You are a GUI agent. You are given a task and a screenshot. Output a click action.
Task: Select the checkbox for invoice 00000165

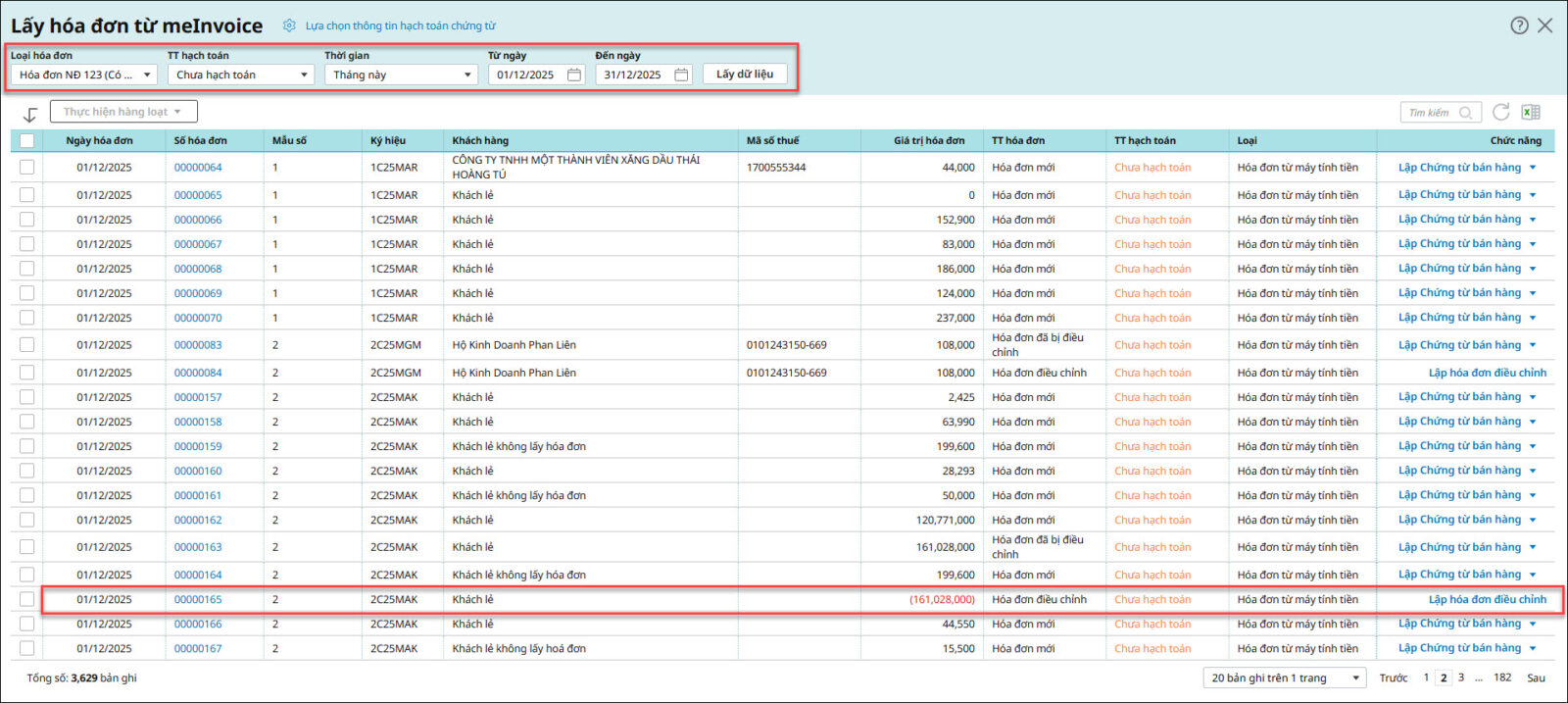pos(26,599)
